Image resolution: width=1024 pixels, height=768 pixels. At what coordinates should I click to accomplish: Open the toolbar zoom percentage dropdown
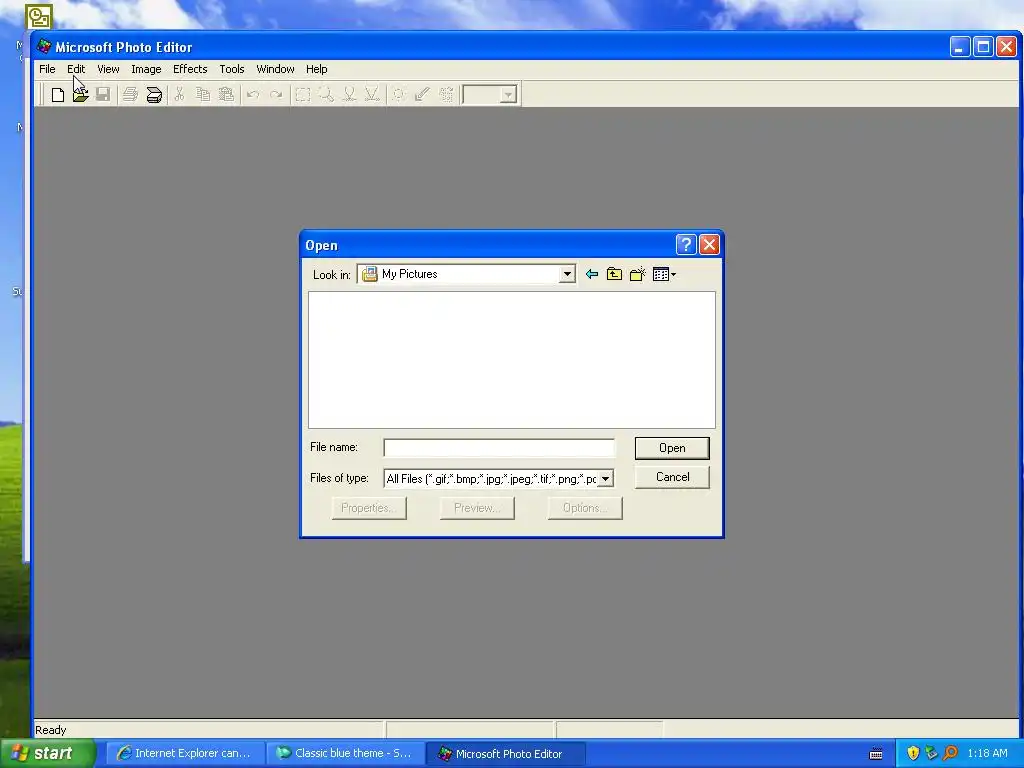(509, 95)
